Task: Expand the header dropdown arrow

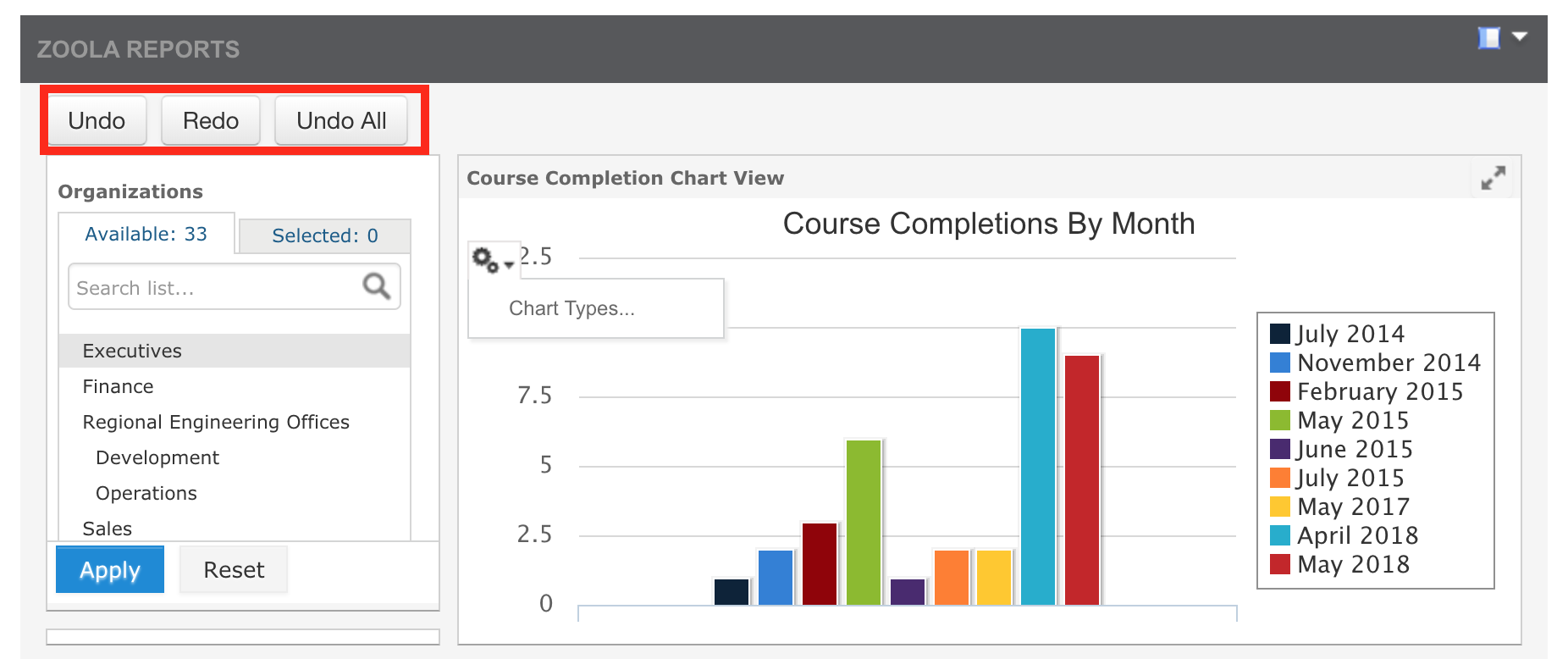Action: coord(1520,36)
